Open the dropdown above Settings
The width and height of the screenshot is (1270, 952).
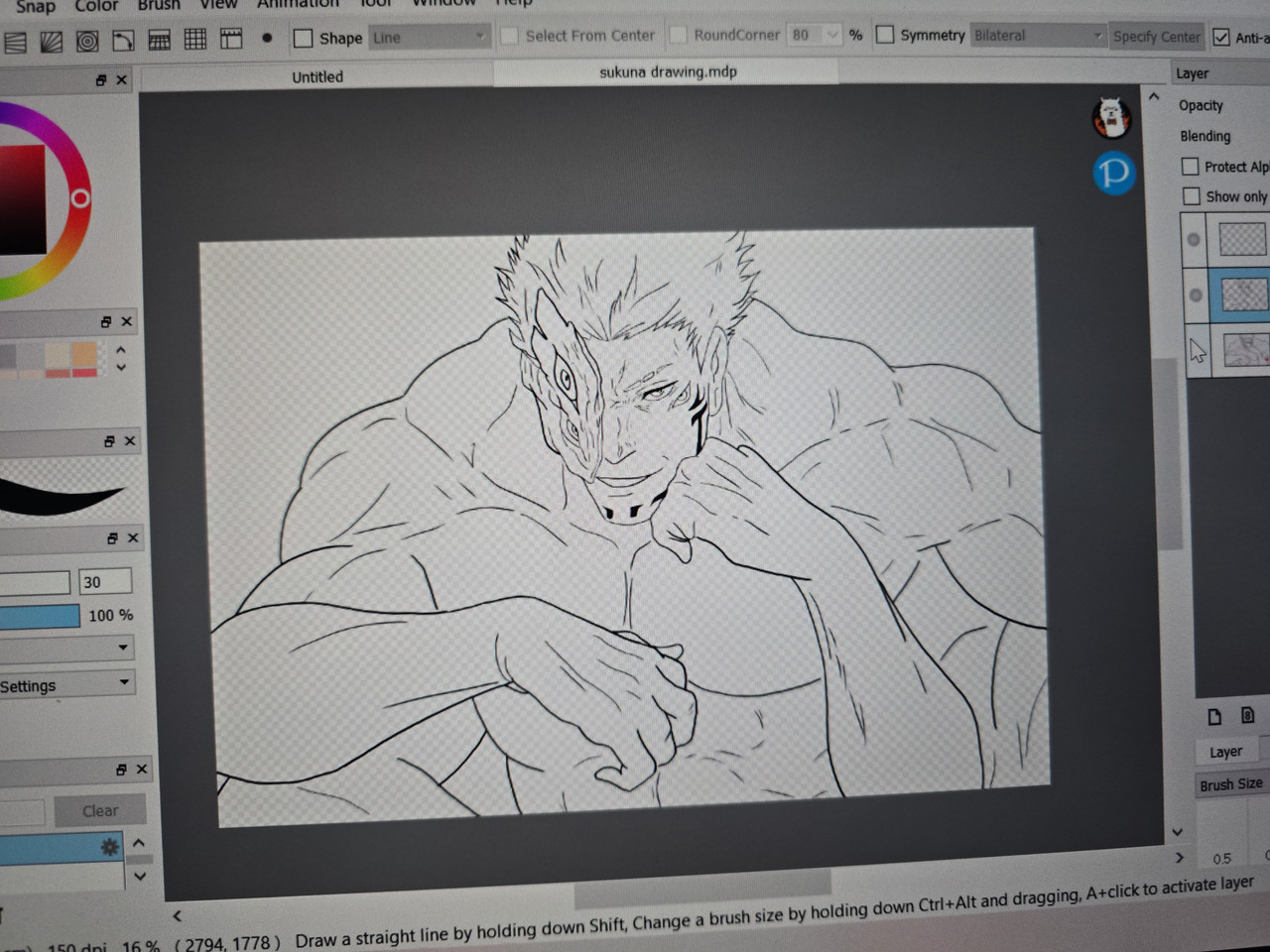click(65, 649)
